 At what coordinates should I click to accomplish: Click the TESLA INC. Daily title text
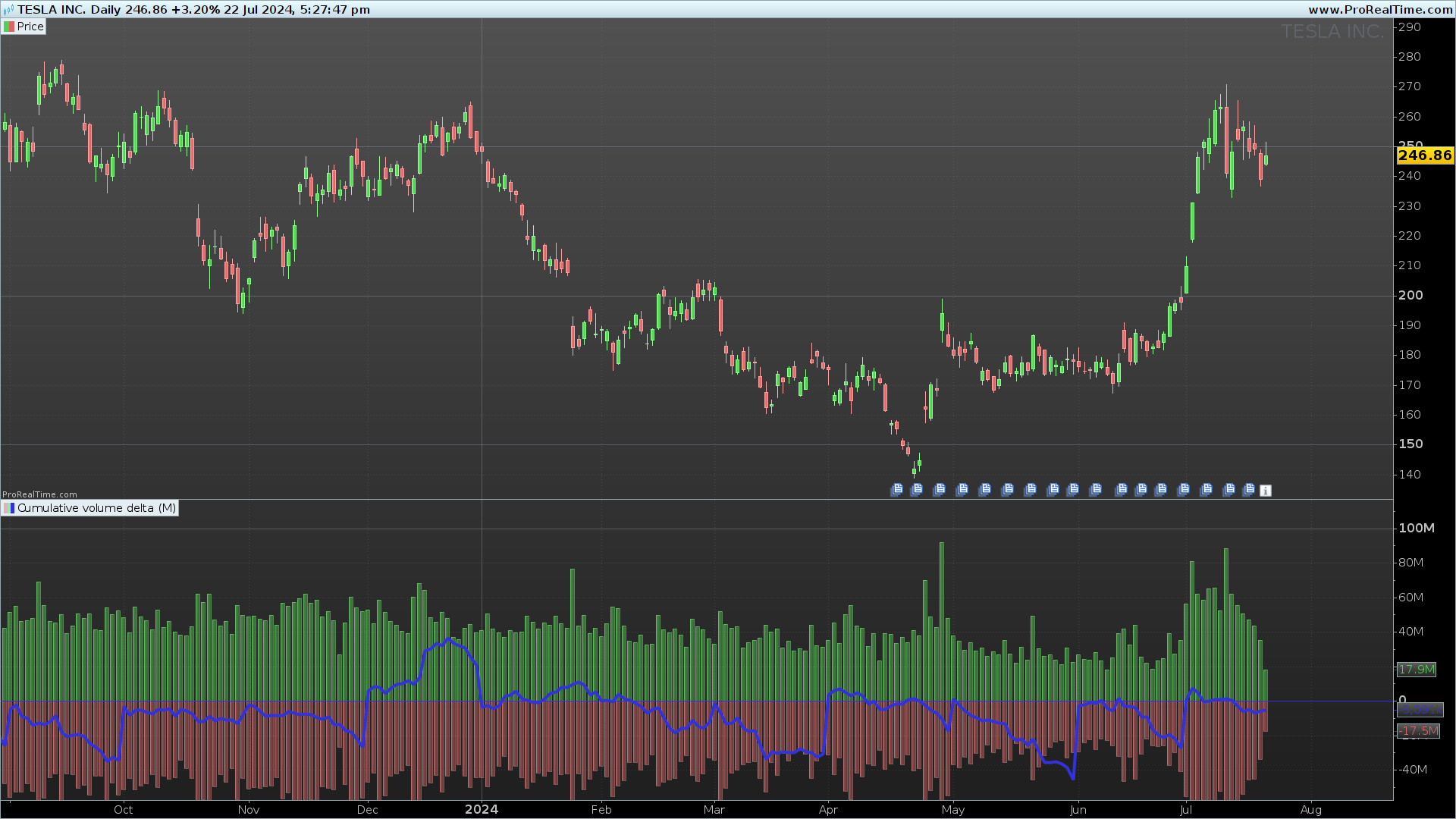[x=69, y=10]
